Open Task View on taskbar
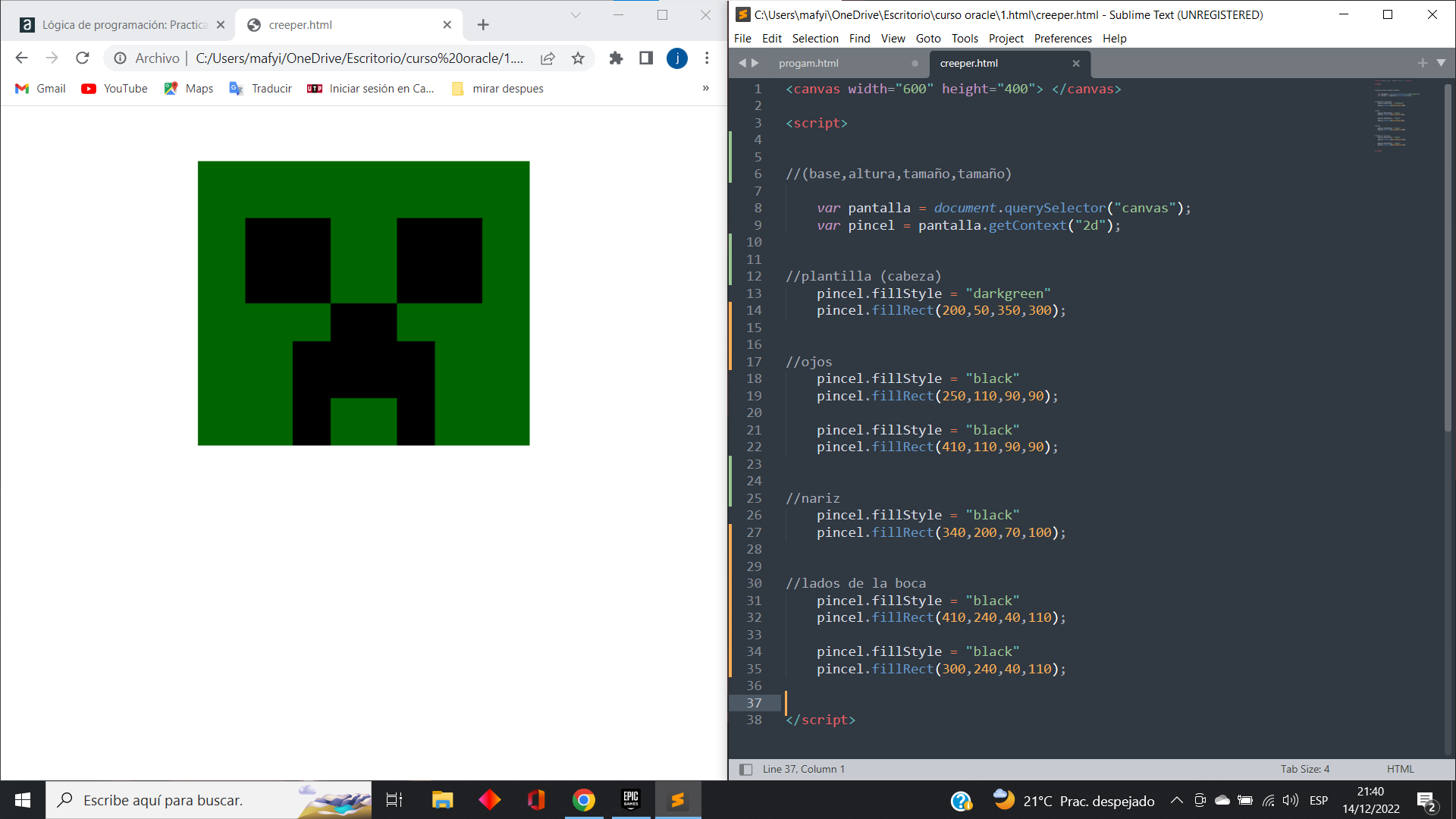The image size is (1456, 819). coord(394,800)
